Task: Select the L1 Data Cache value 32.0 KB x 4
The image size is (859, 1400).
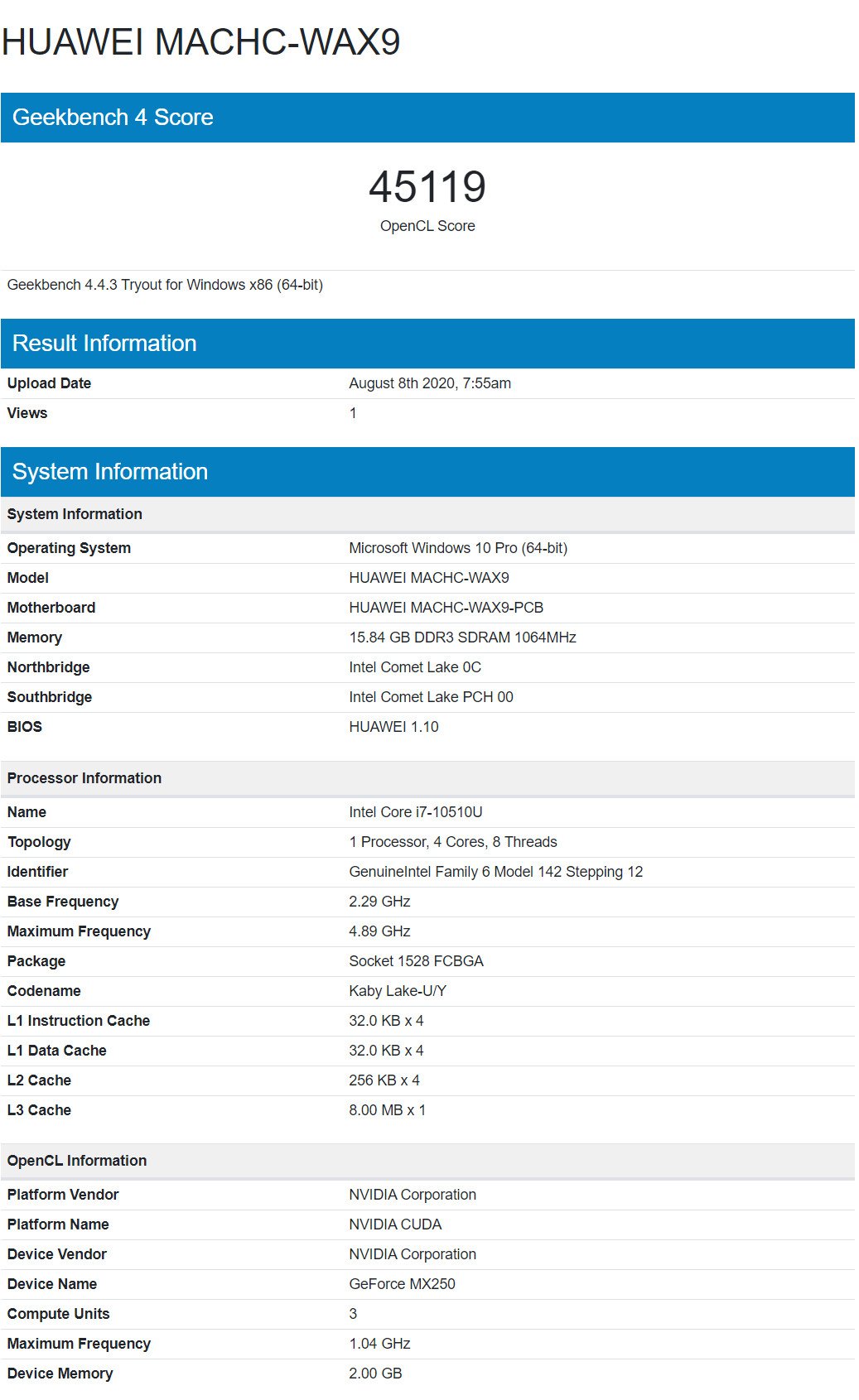Action: 386,1051
